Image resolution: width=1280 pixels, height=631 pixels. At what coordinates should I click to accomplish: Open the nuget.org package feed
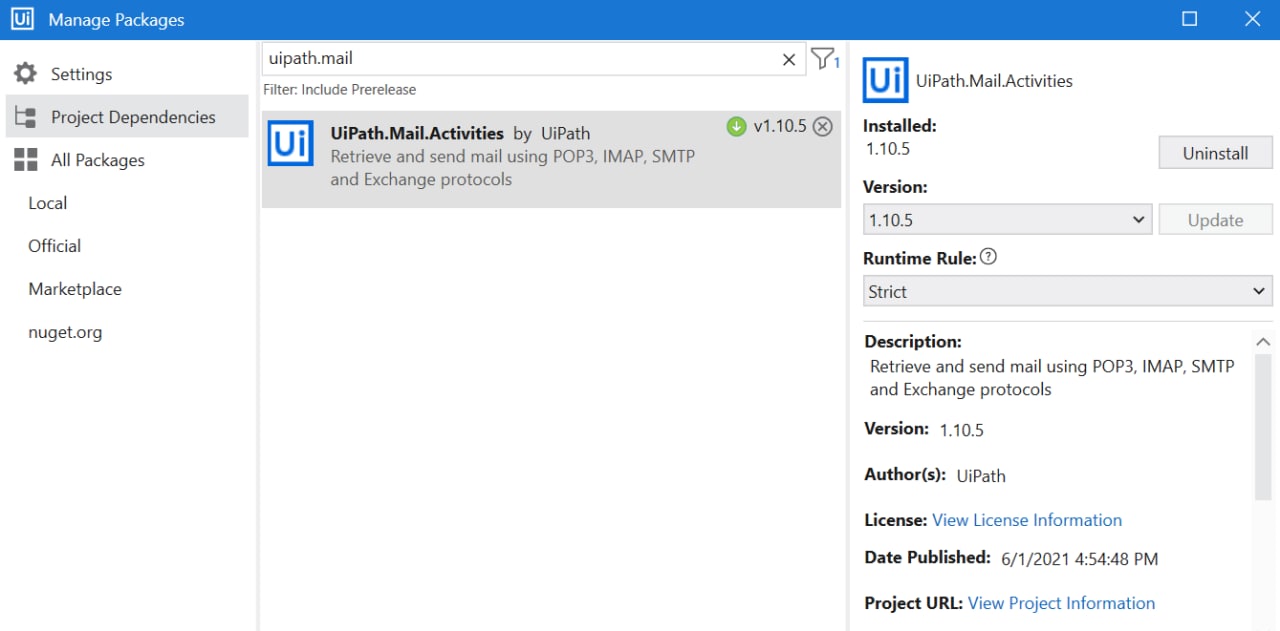pos(65,332)
